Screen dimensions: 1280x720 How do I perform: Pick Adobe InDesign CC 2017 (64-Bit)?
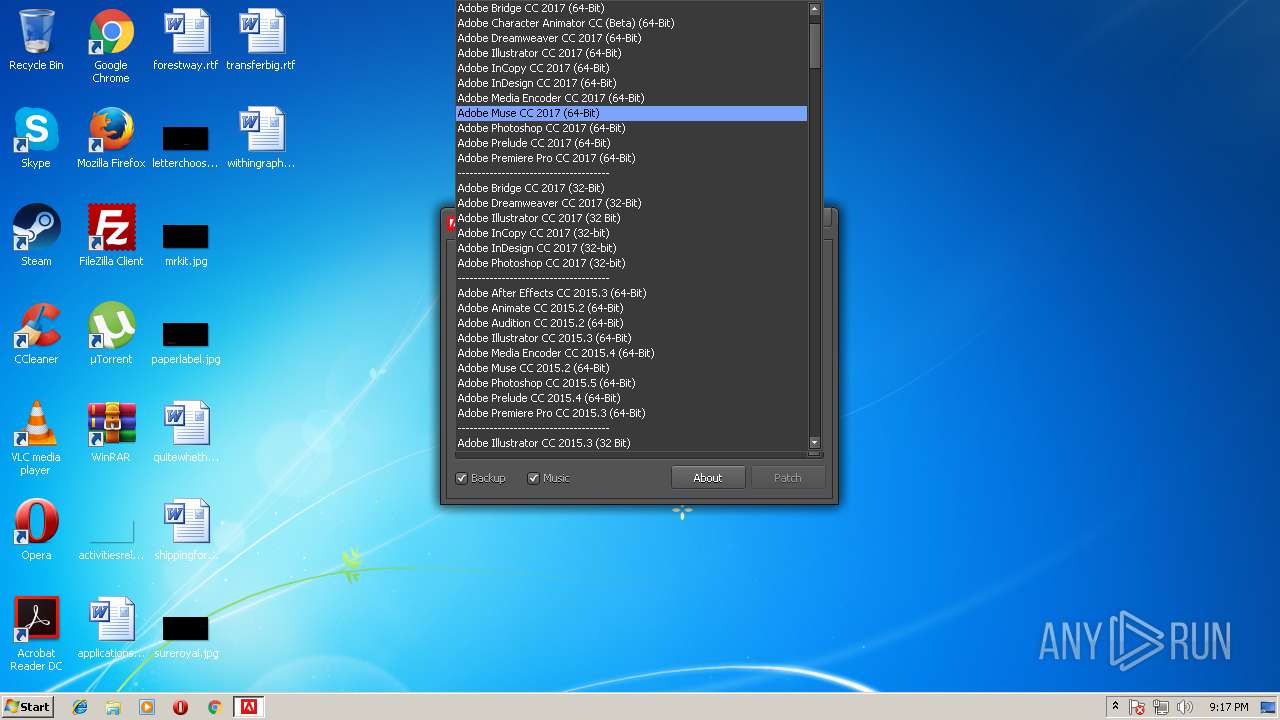pyautogui.click(x=631, y=83)
